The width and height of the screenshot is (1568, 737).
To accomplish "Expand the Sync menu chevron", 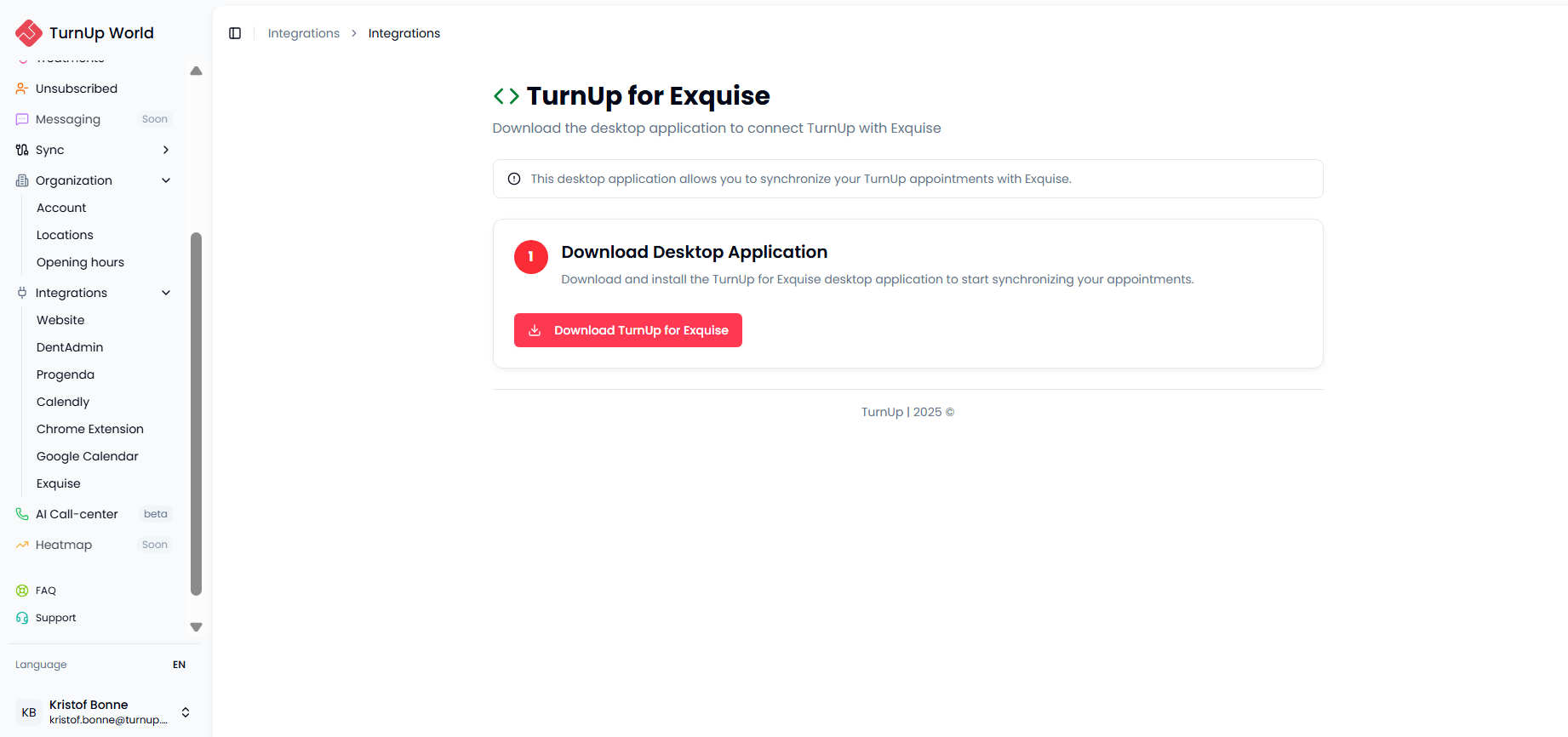I will (166, 150).
